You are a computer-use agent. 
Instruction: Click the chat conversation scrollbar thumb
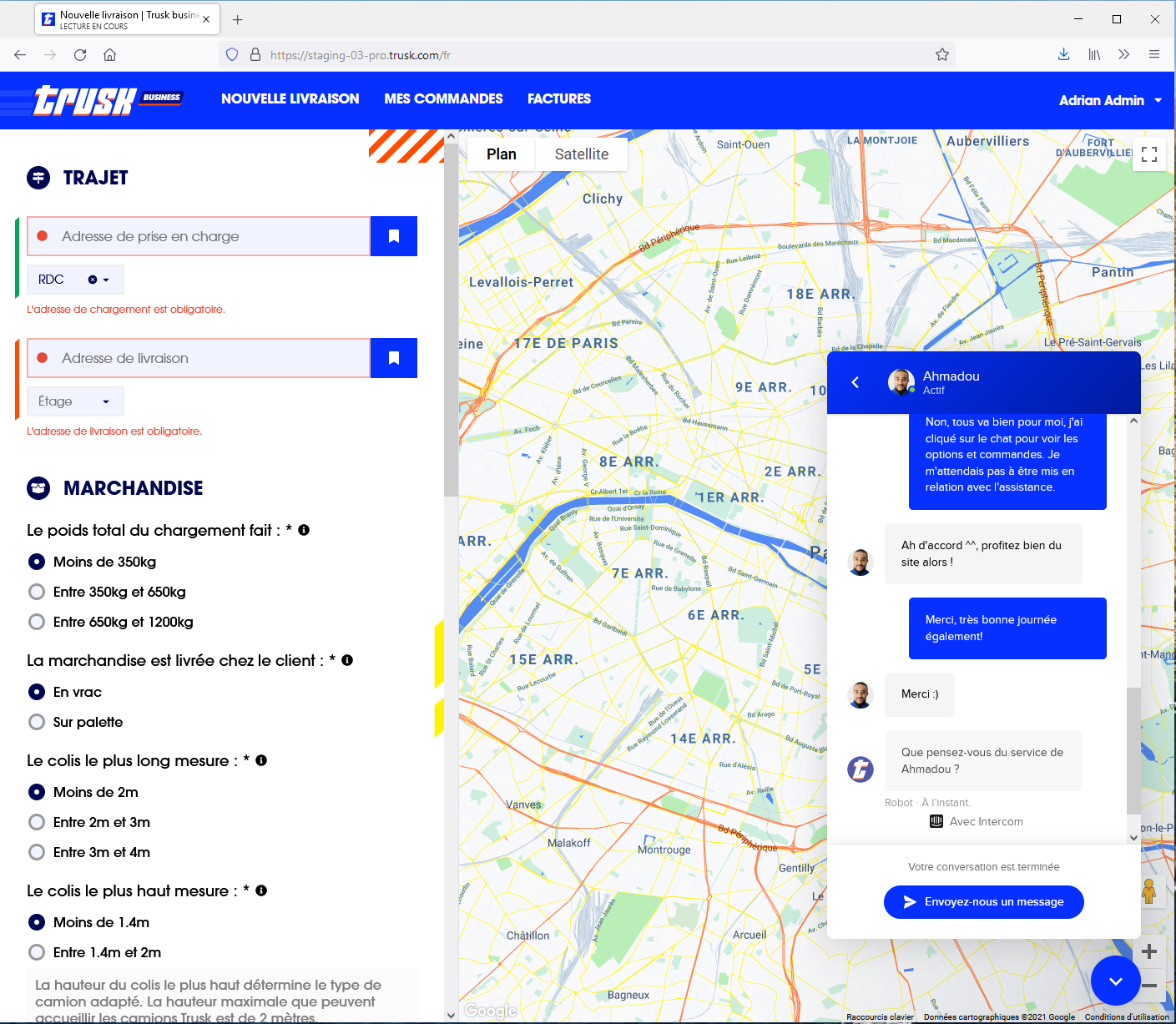click(x=1133, y=751)
